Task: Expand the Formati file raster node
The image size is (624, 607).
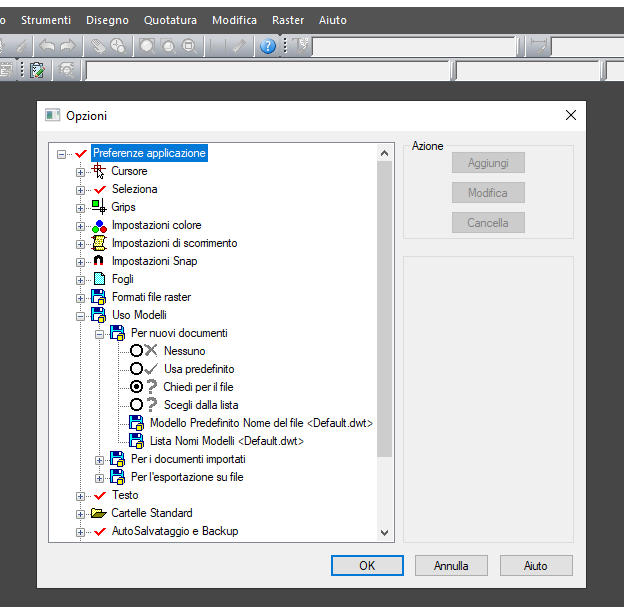Action: click(x=81, y=297)
